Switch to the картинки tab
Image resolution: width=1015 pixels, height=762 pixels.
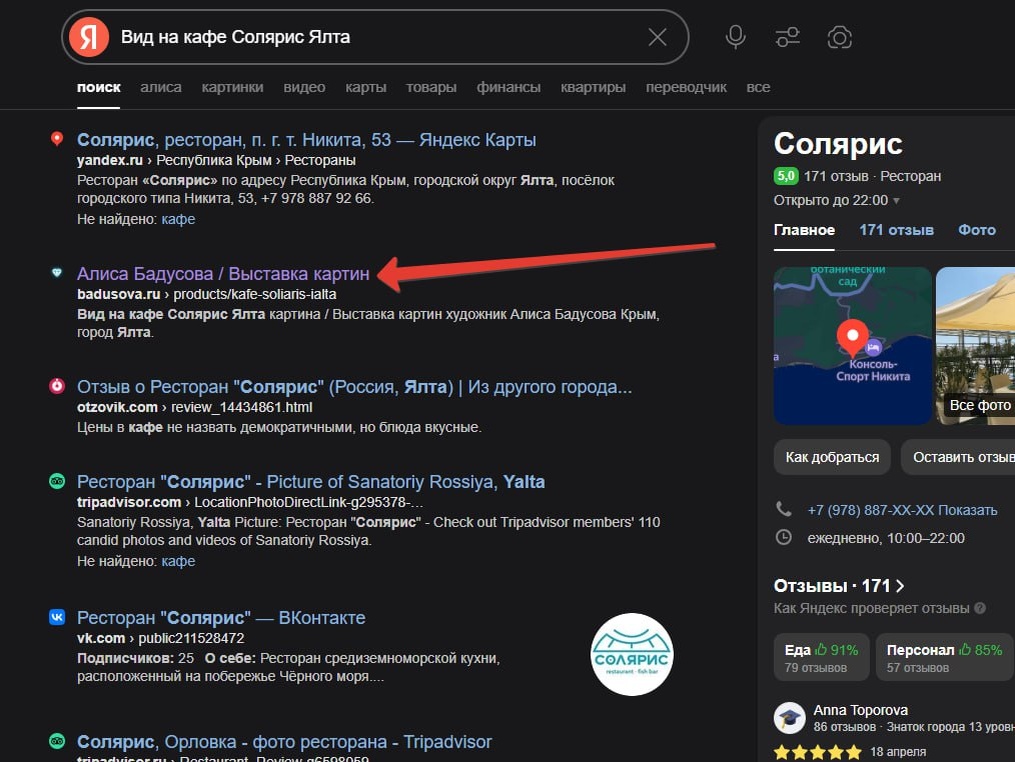[x=232, y=87]
